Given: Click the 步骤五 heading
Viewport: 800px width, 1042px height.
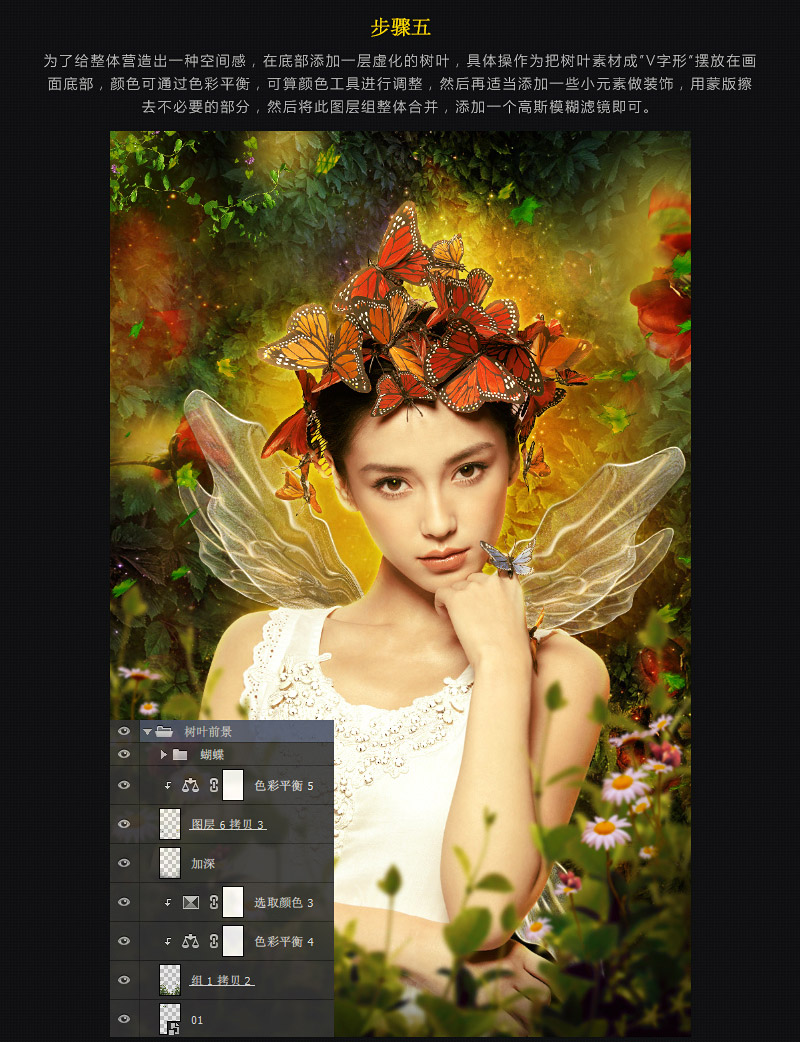Looking at the screenshot, I should coord(401,27).
